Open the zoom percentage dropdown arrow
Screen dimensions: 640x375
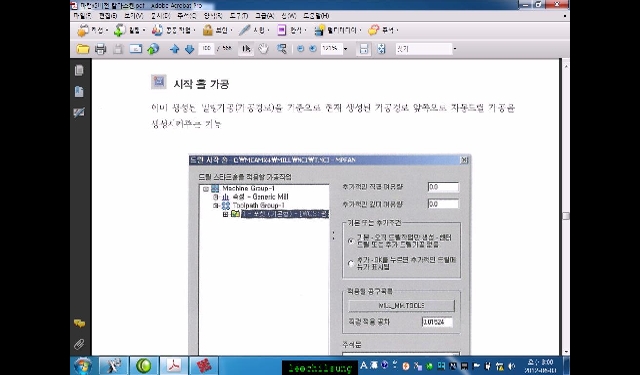pos(346,49)
